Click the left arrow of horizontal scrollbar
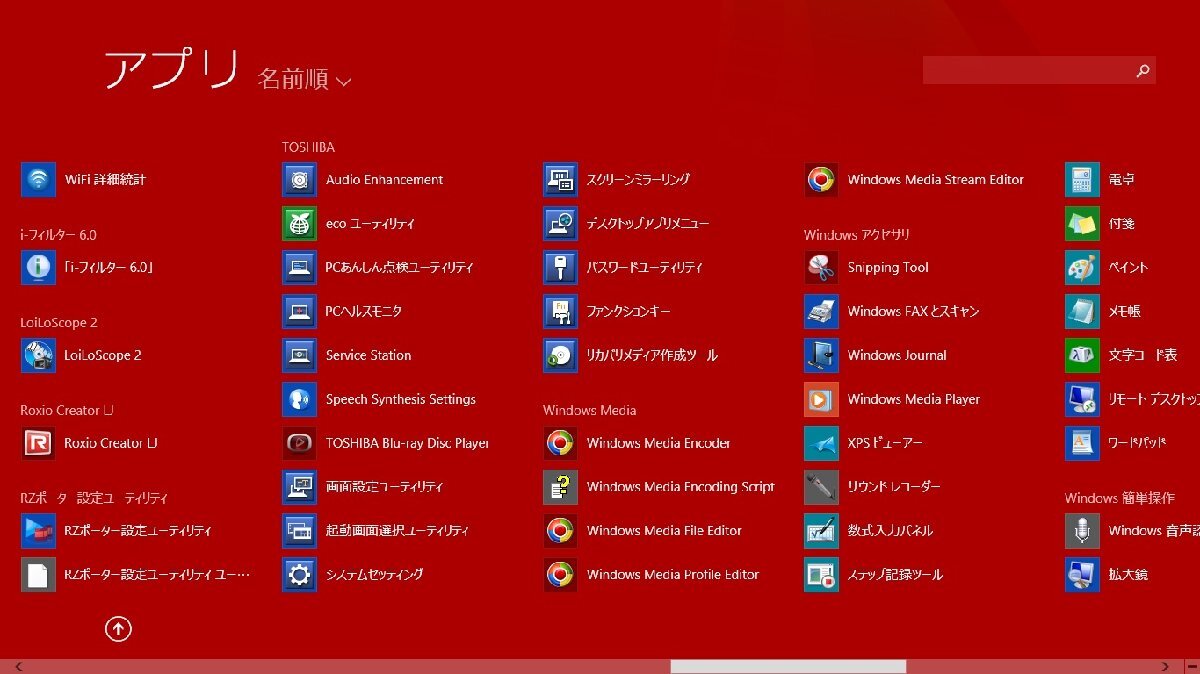Image resolution: width=1200 pixels, height=674 pixels. [19, 666]
